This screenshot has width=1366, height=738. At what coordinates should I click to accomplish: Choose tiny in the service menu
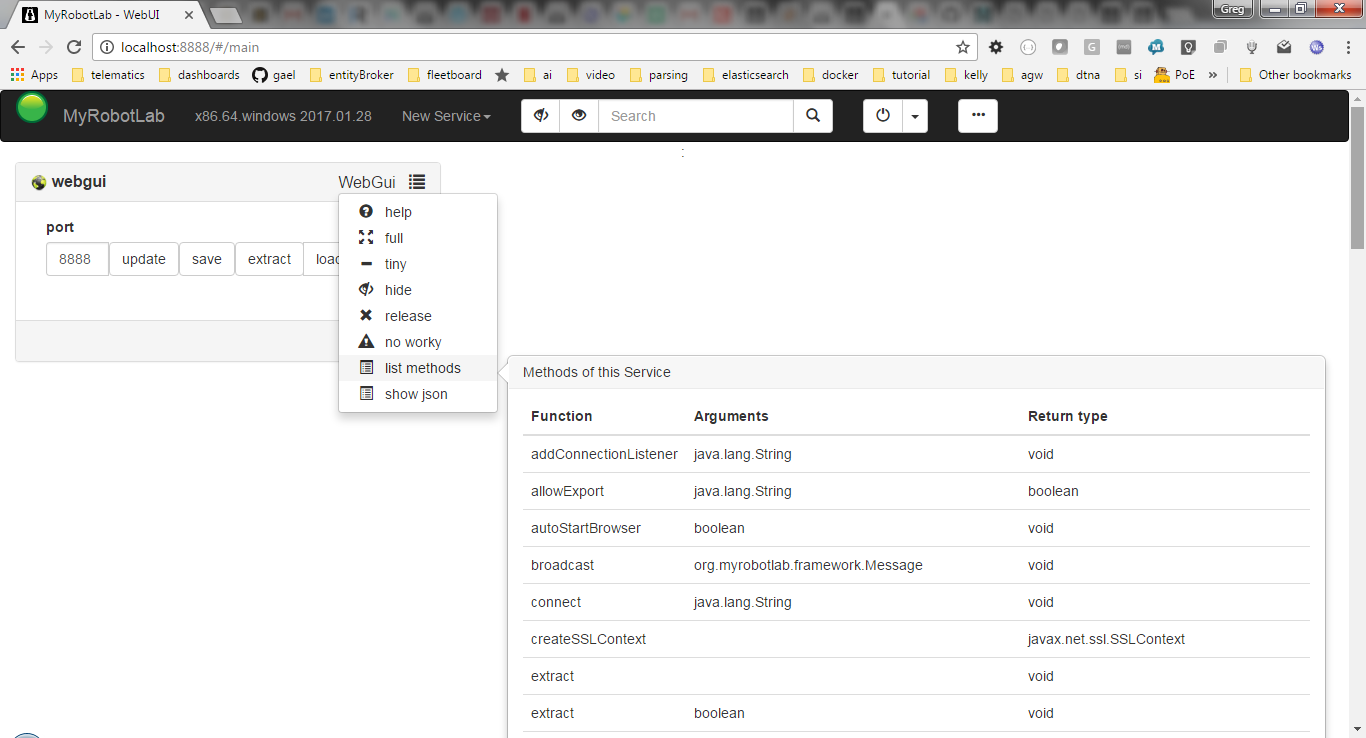point(418,264)
